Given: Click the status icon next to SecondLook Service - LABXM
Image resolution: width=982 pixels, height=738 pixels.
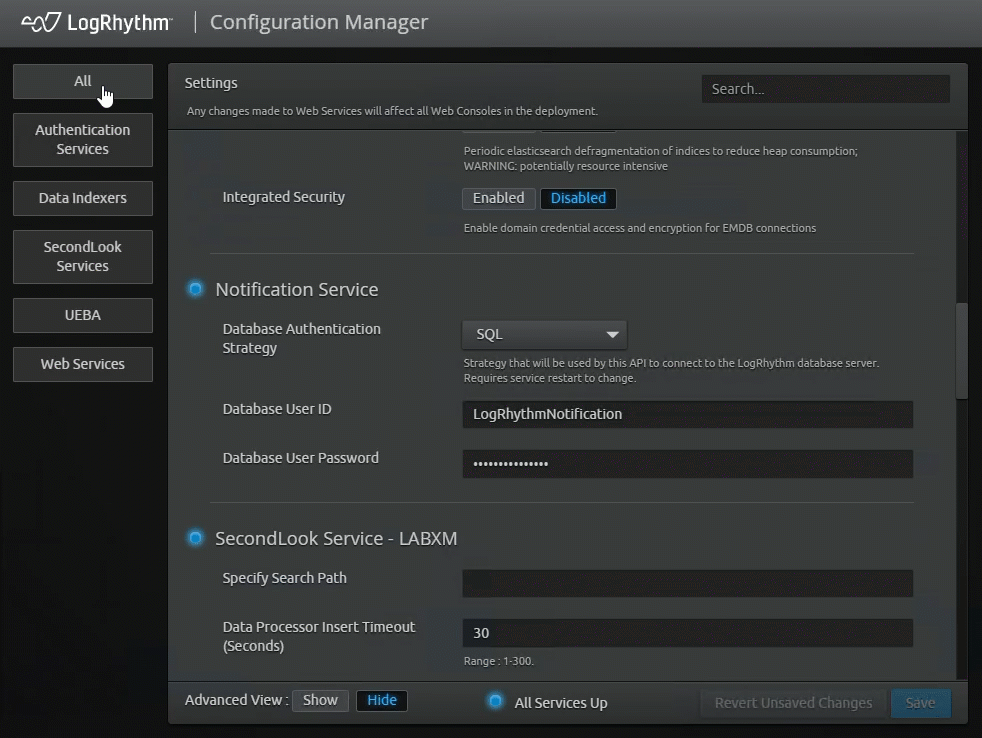Looking at the screenshot, I should (195, 538).
